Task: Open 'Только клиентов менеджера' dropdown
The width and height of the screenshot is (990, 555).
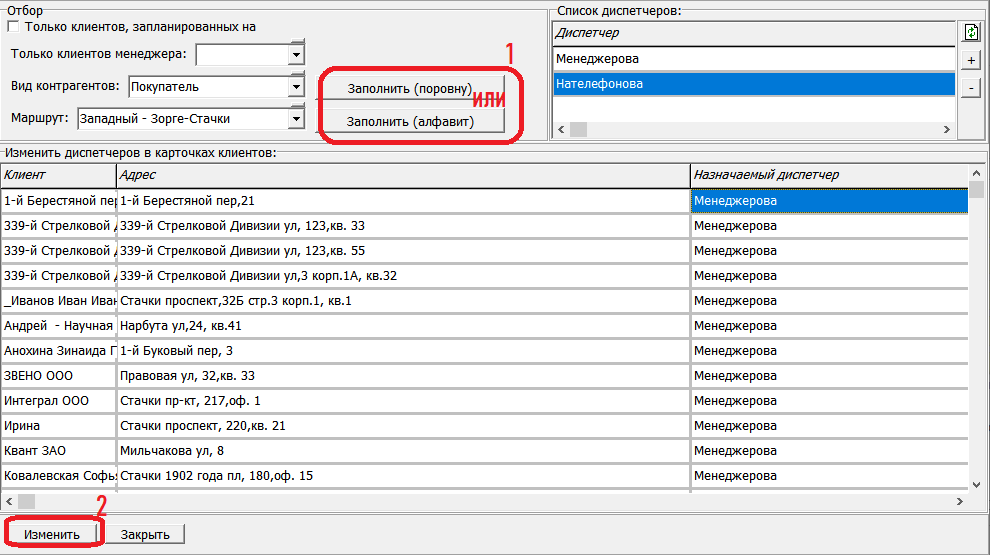Action: click(296, 54)
